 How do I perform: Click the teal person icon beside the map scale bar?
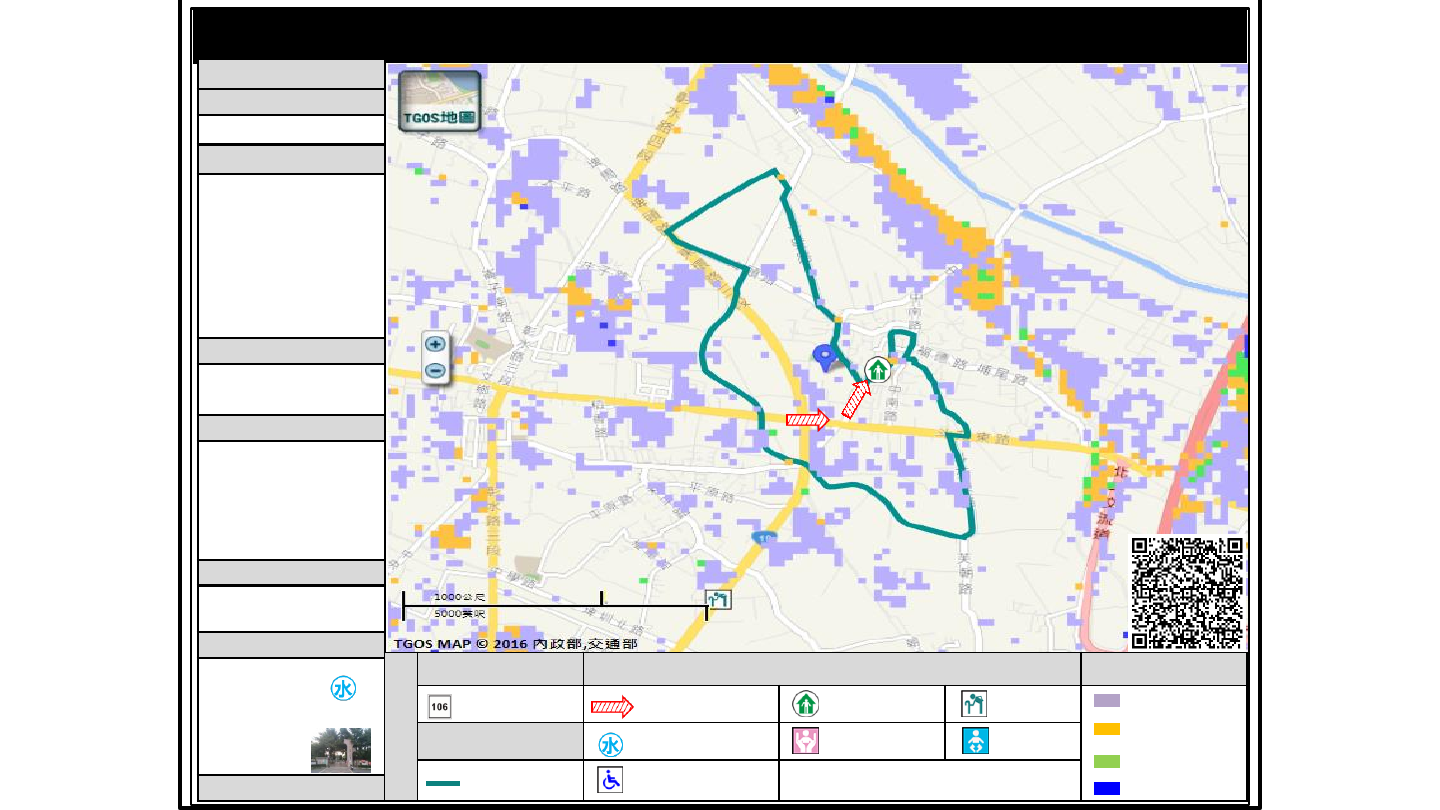719,599
